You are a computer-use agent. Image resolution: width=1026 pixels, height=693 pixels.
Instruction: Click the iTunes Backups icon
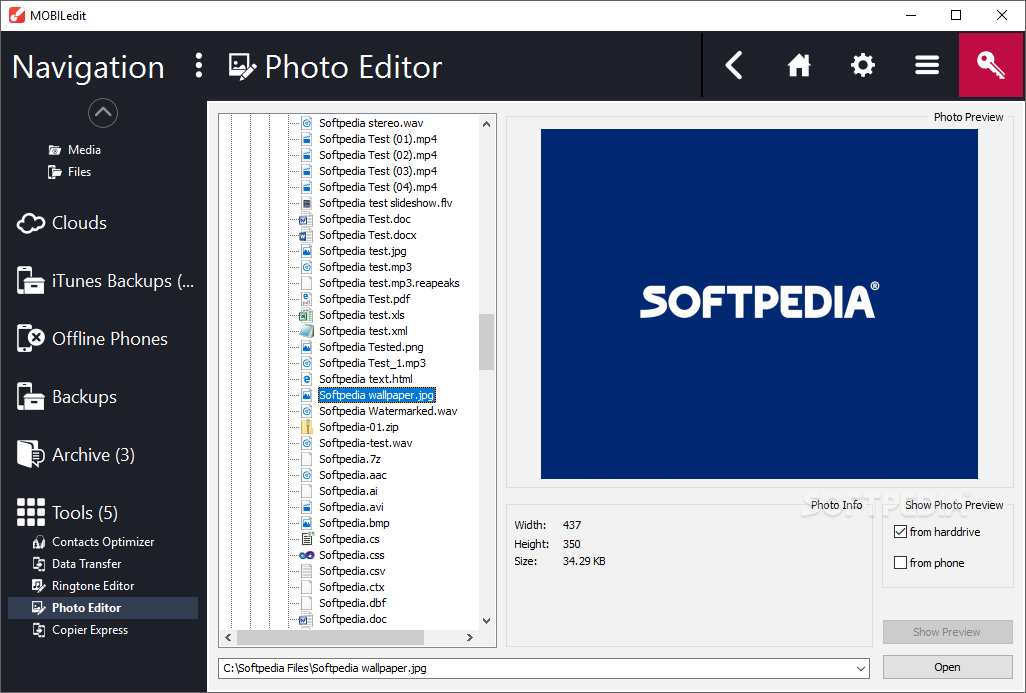[31, 281]
